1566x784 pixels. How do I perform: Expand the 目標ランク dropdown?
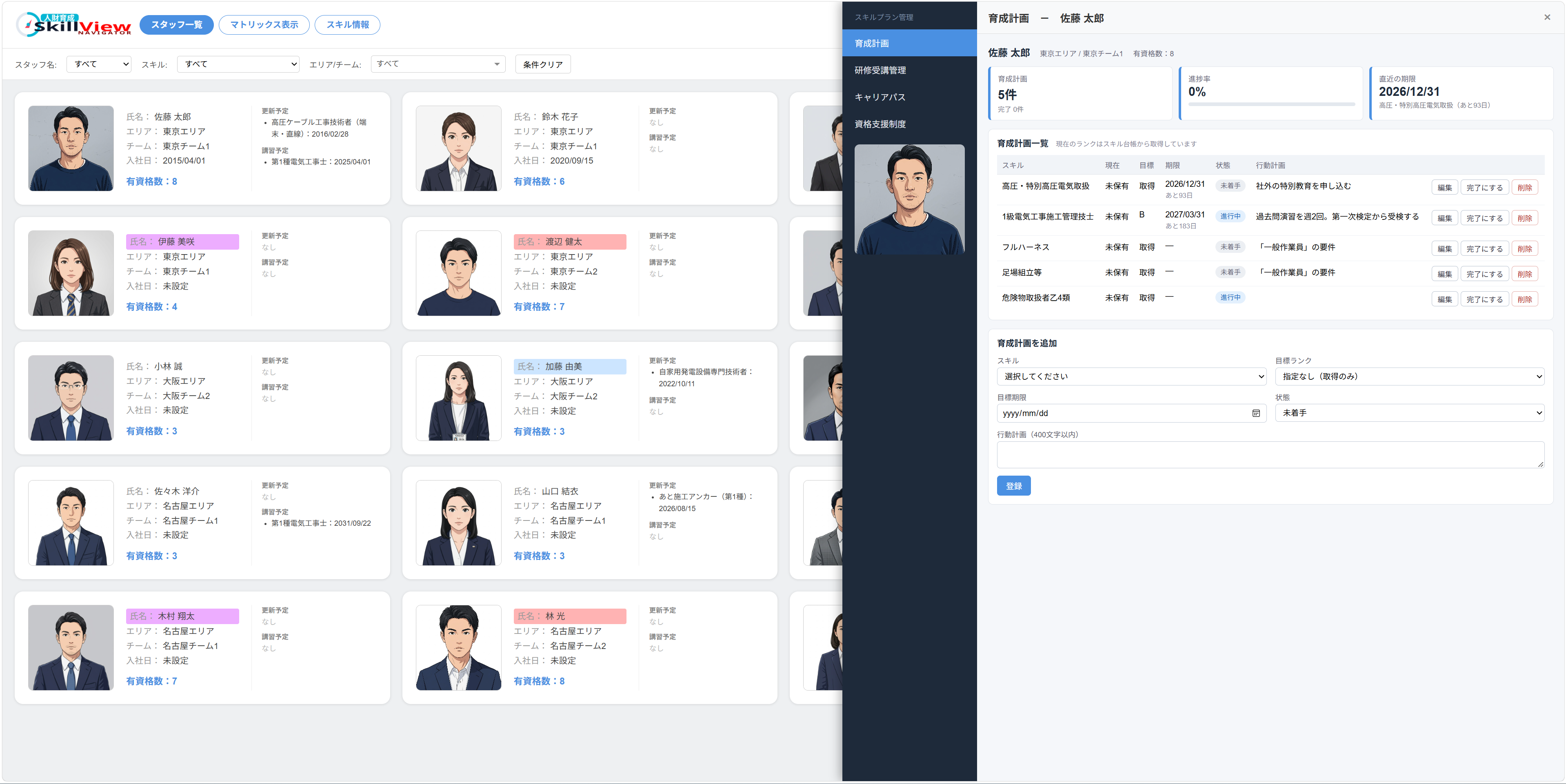[1409, 376]
